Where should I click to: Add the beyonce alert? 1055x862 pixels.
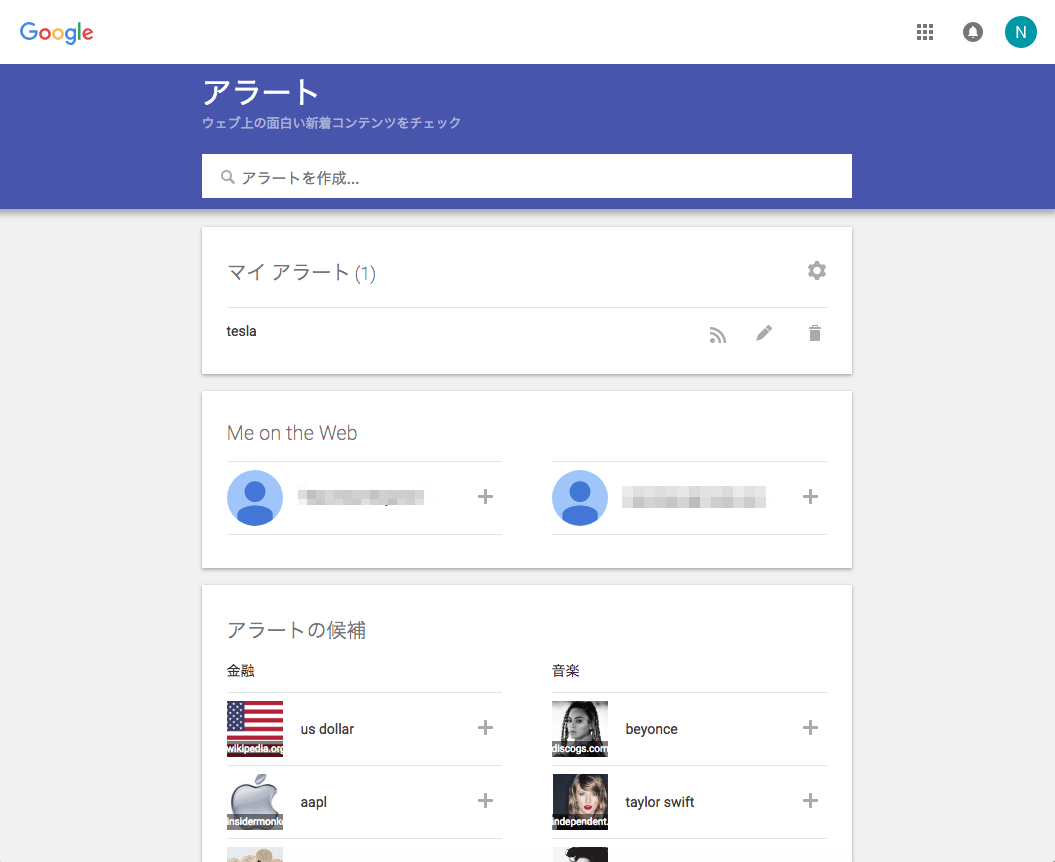coord(810,727)
